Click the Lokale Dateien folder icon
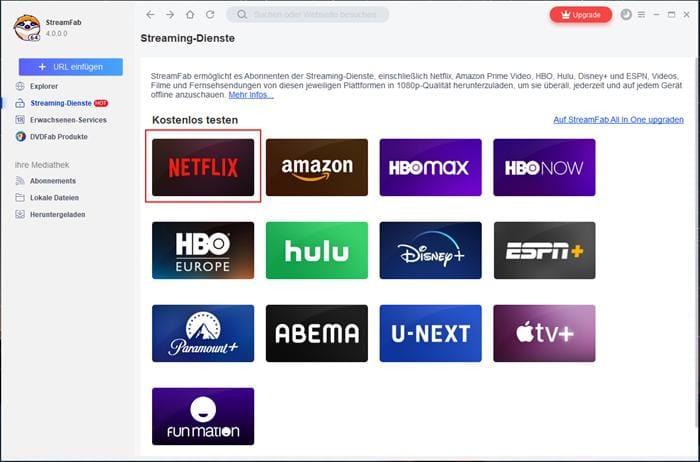The image size is (700, 462). coord(20,197)
